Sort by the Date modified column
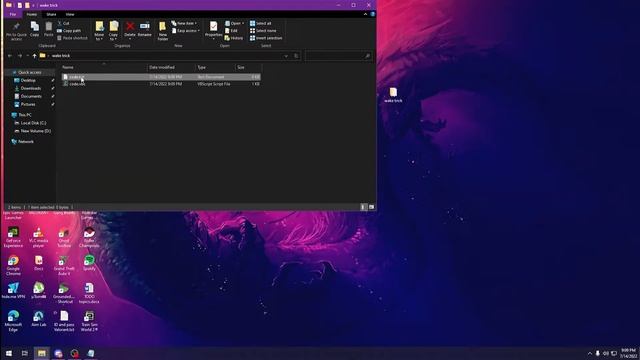The width and height of the screenshot is (640, 360). point(171,67)
